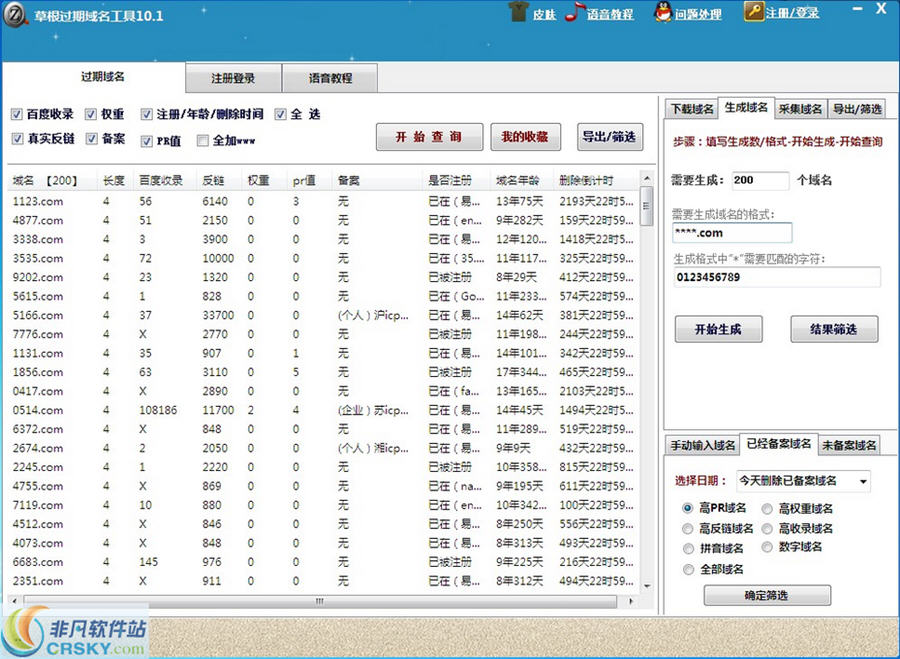Viewport: 900px width, 659px height.
Task: Switch to the 注册登录 tab
Action: pyautogui.click(x=233, y=78)
